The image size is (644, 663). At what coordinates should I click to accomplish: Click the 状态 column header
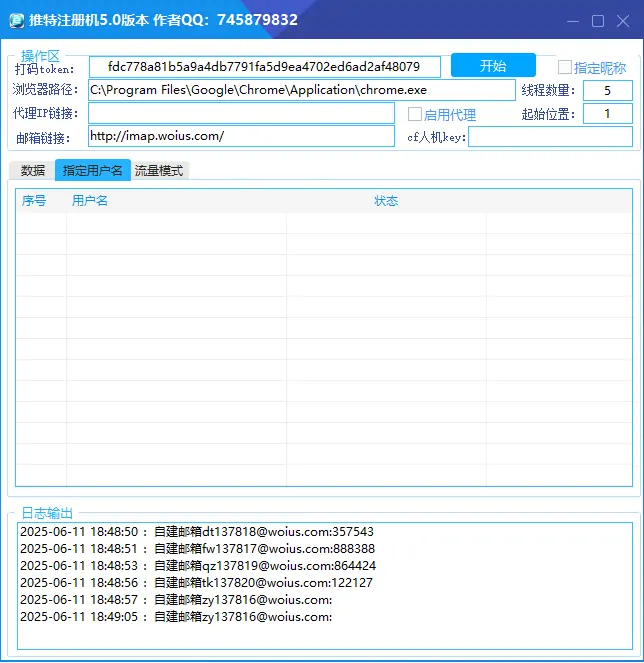386,200
